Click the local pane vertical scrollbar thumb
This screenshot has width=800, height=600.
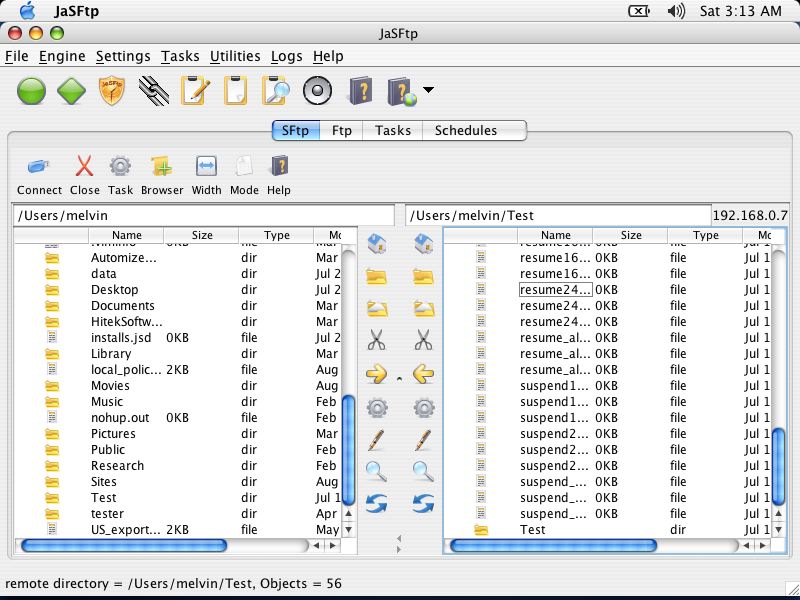tap(348, 451)
